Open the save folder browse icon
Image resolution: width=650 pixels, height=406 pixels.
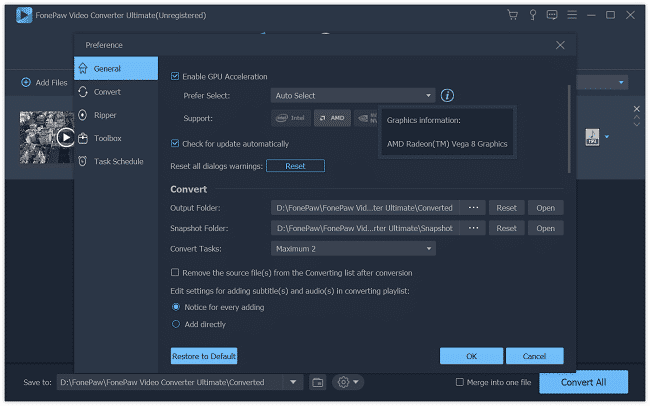[318, 382]
